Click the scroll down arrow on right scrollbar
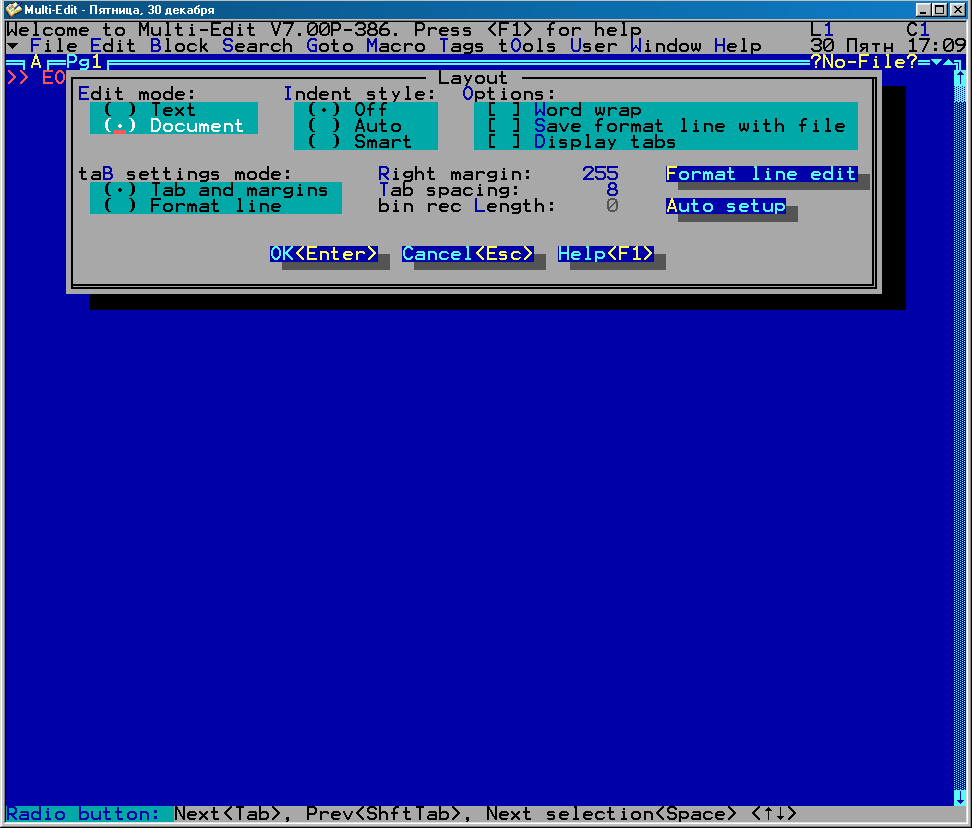 (960, 798)
